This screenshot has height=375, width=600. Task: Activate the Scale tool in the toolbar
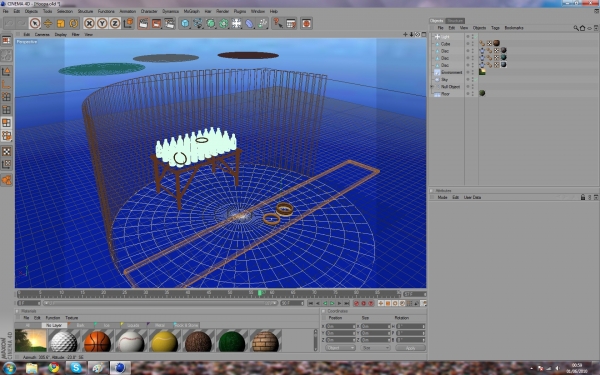[60, 23]
